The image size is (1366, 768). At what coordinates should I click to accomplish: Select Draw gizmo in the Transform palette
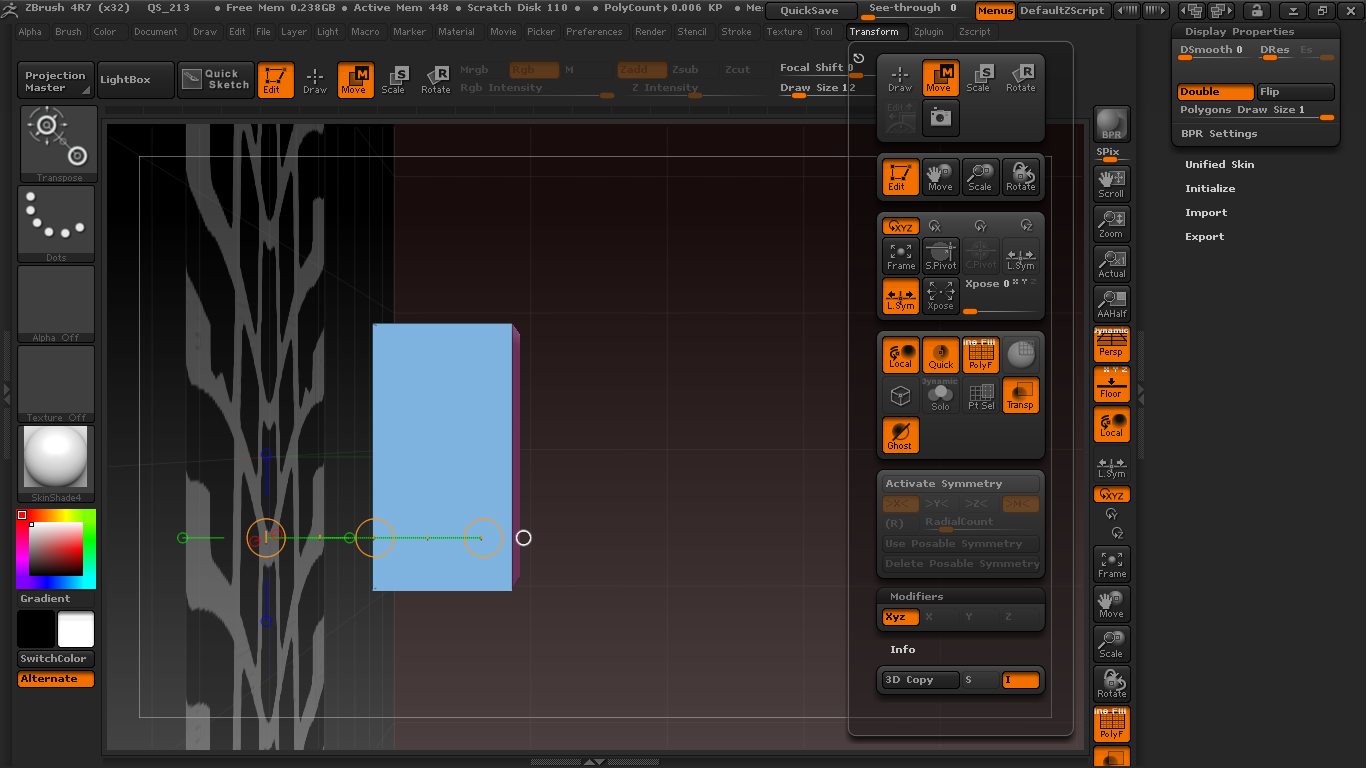[900, 78]
